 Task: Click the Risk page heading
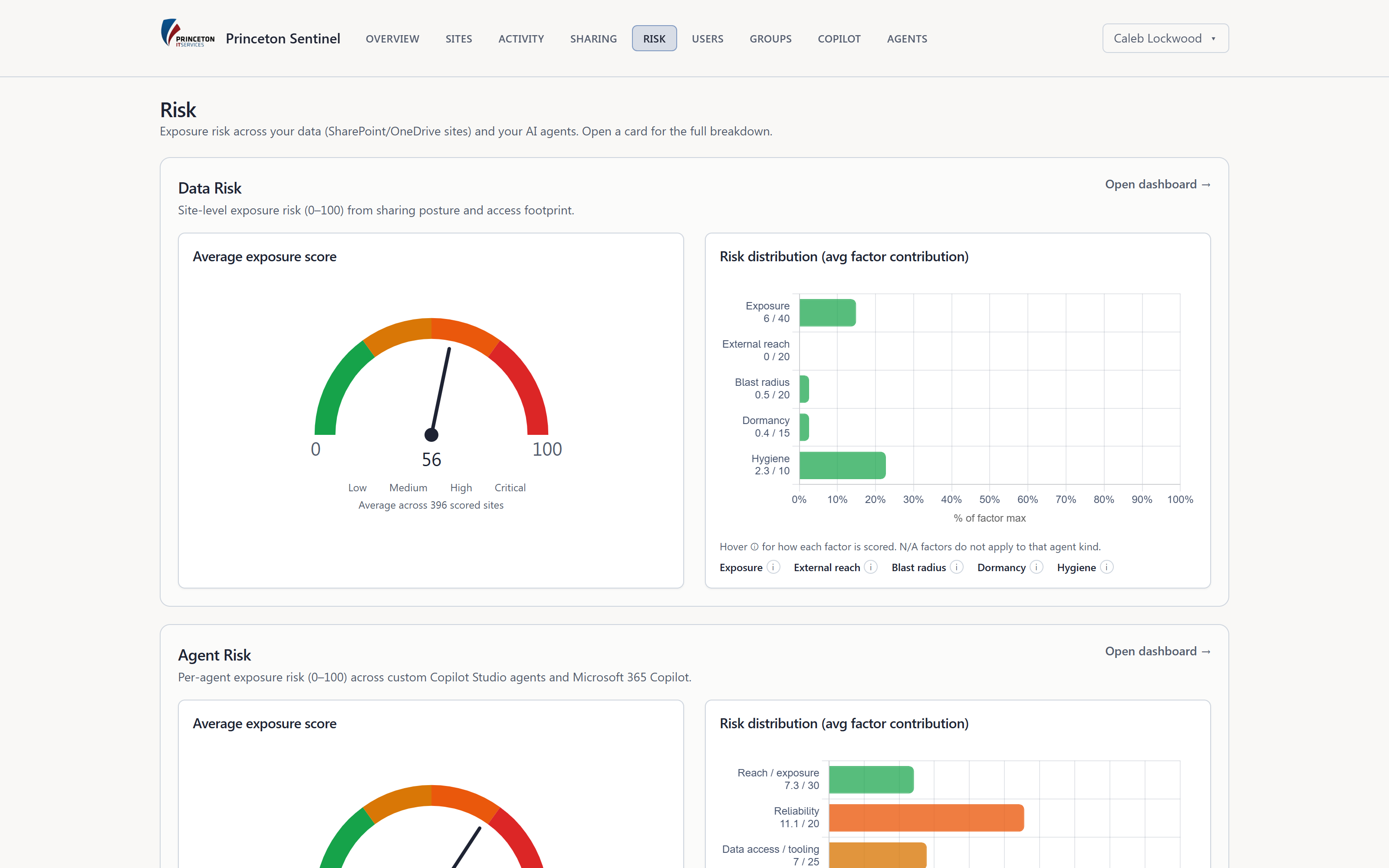pyautogui.click(x=178, y=110)
